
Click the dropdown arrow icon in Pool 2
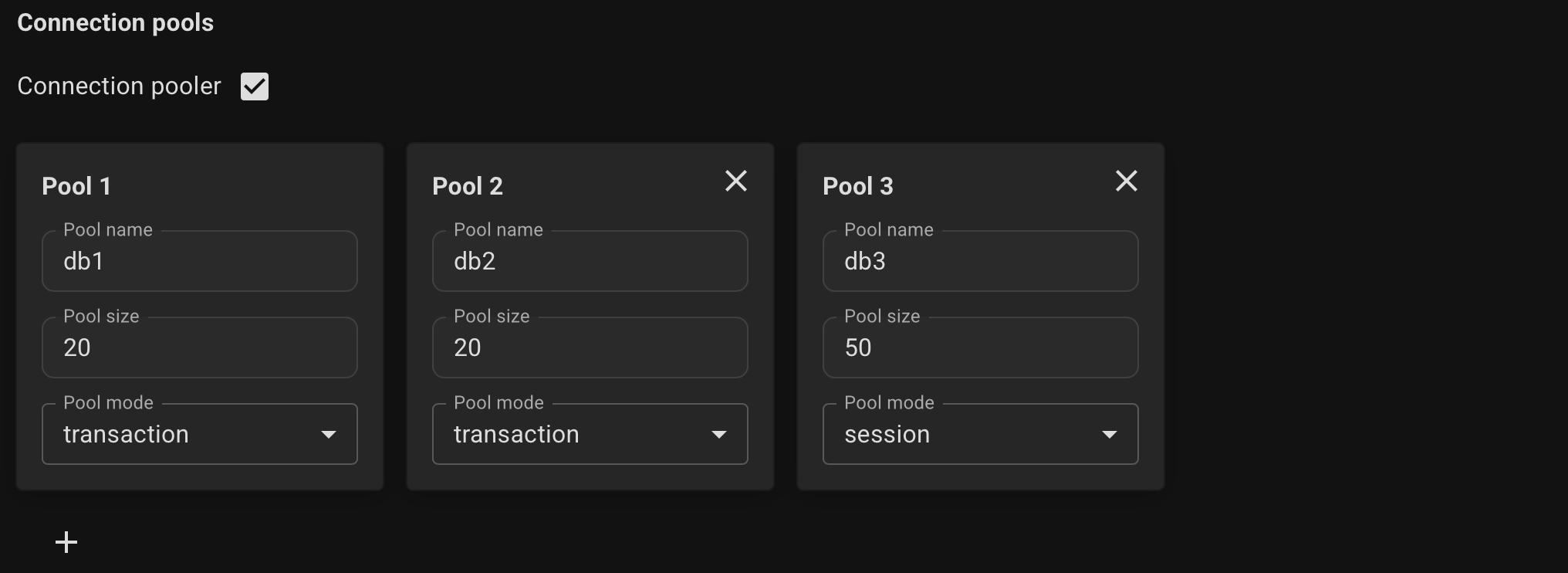click(719, 434)
